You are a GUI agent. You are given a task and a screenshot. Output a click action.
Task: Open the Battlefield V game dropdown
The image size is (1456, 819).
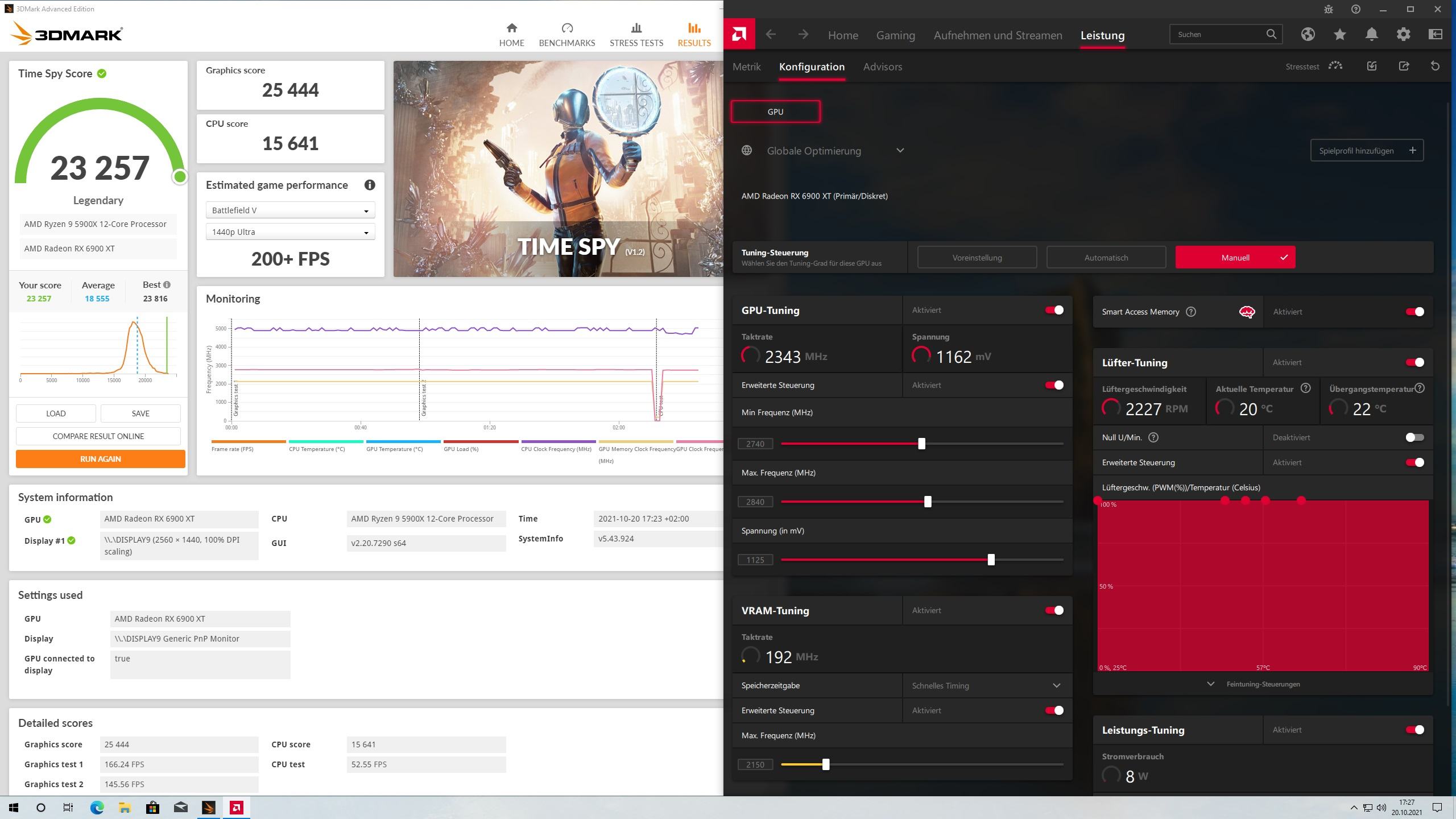point(290,210)
